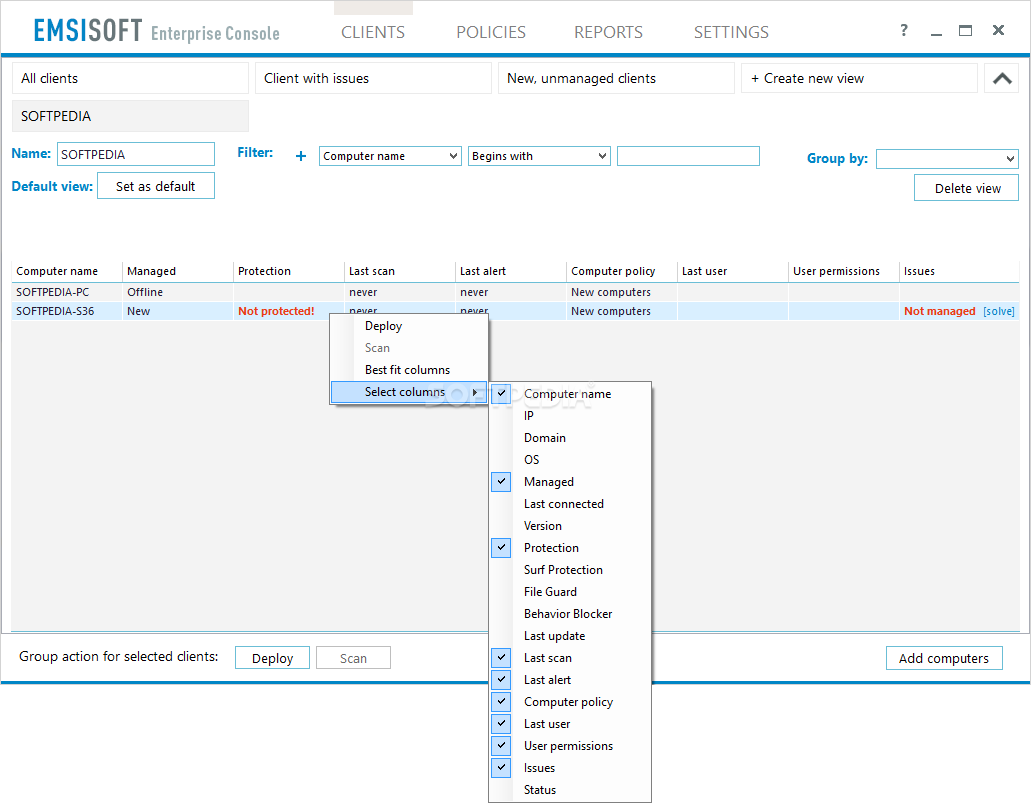The image size is (1031, 803).
Task: Click the Add computers button
Action: pos(944,658)
